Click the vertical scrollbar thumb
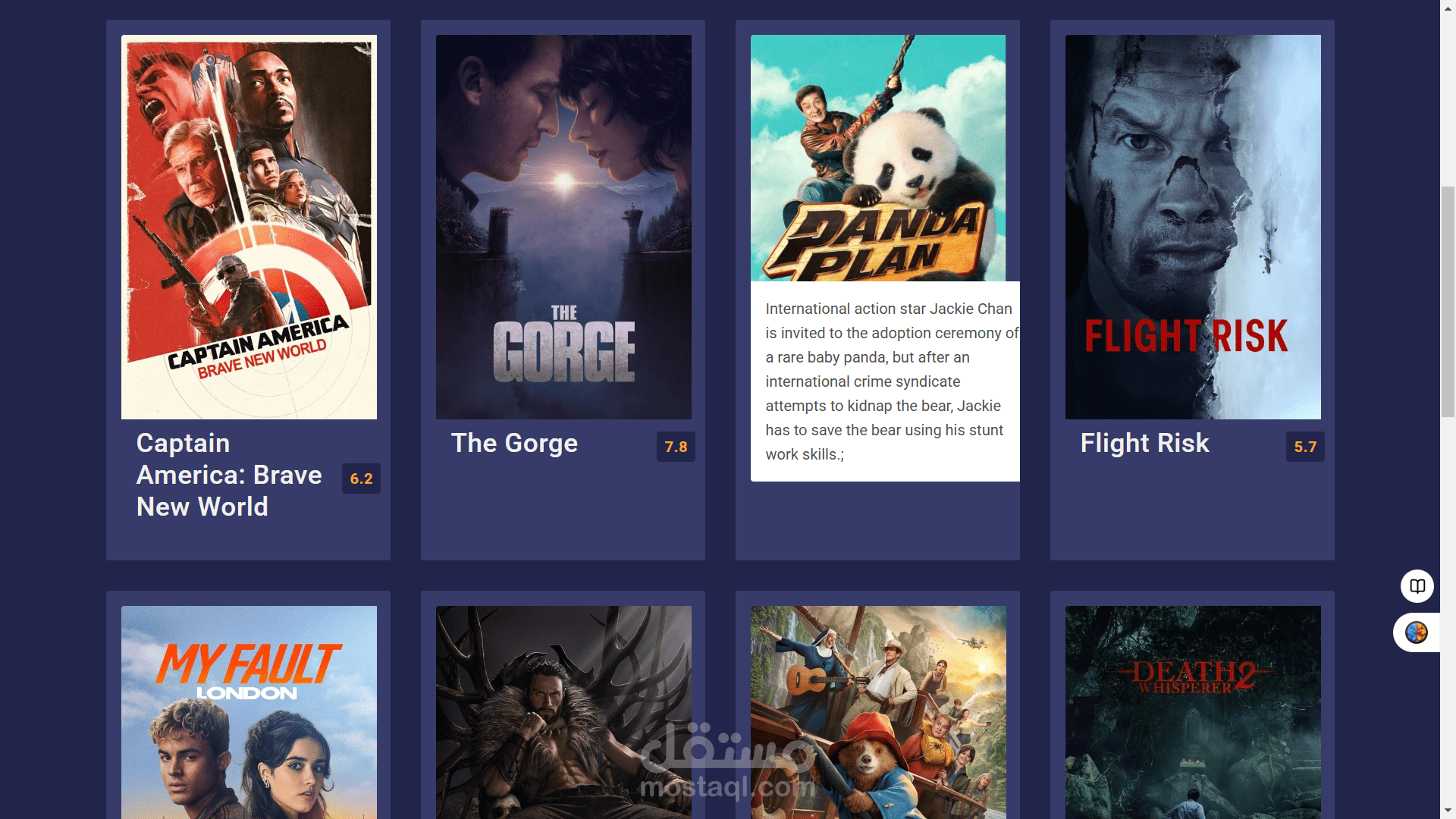The image size is (1456, 819). pyautogui.click(x=1448, y=301)
